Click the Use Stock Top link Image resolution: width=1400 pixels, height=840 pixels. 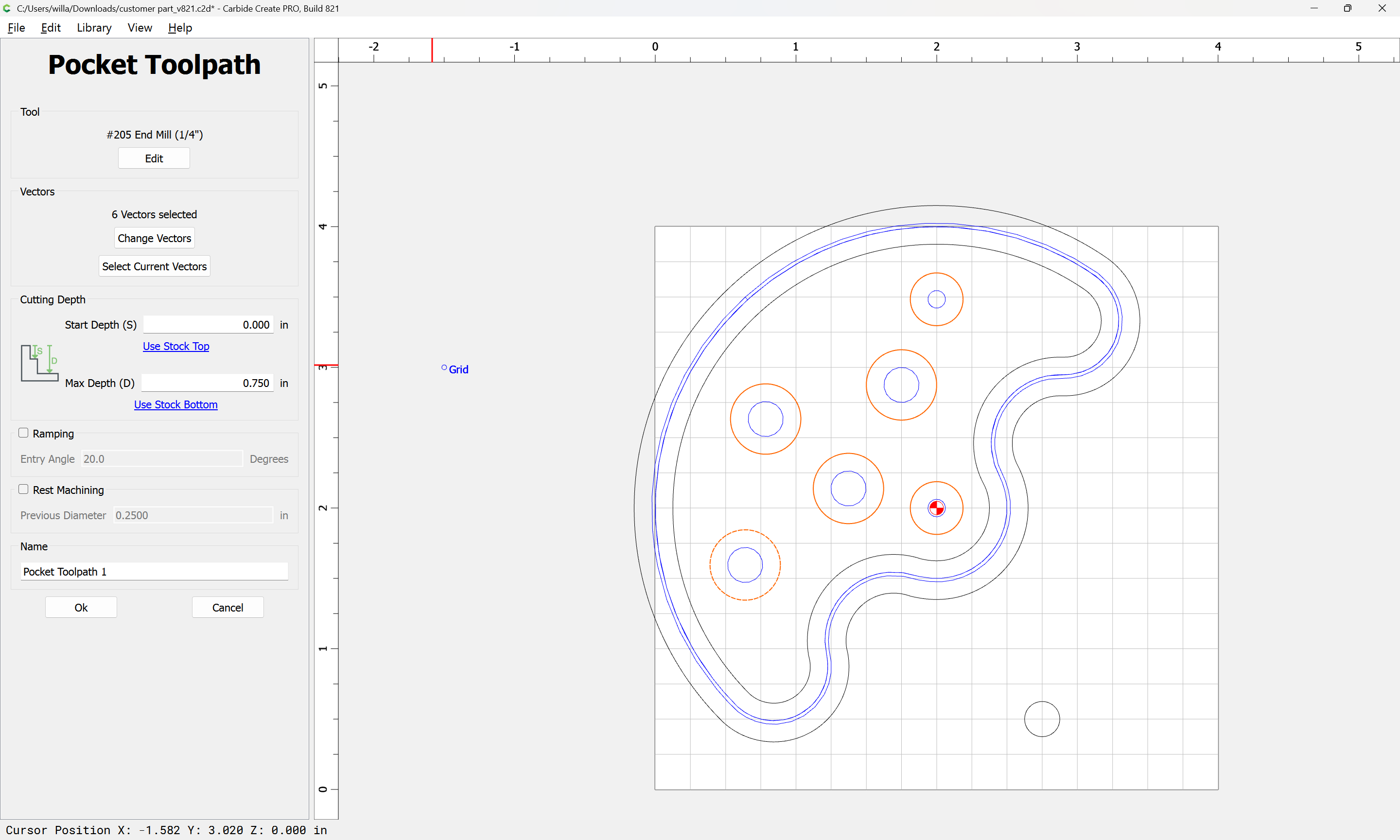coord(175,347)
